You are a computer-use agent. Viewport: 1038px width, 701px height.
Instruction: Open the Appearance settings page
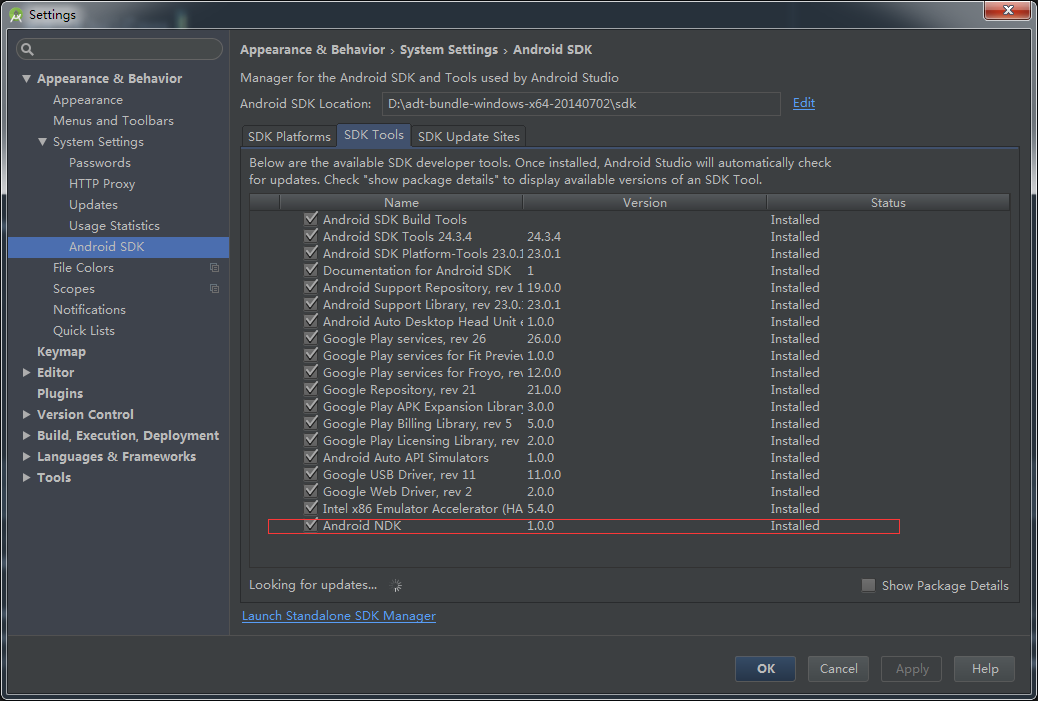(x=88, y=100)
